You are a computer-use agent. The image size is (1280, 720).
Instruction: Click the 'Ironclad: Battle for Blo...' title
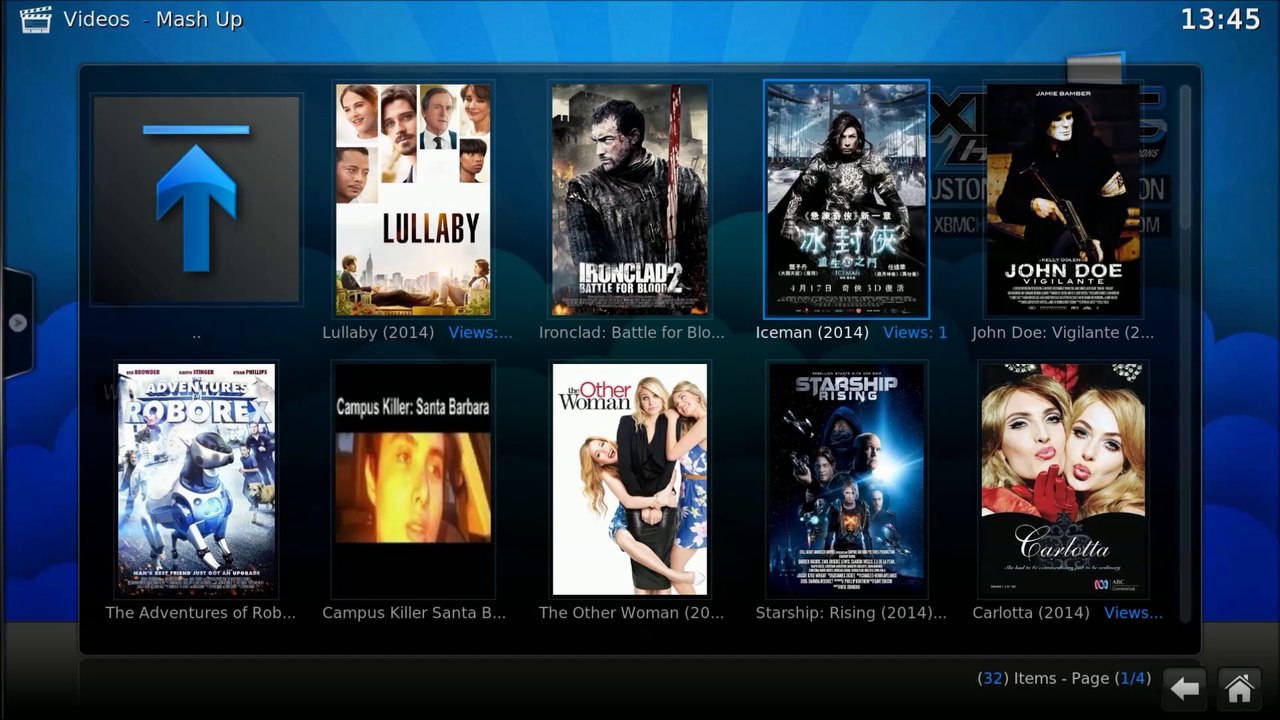(x=632, y=332)
